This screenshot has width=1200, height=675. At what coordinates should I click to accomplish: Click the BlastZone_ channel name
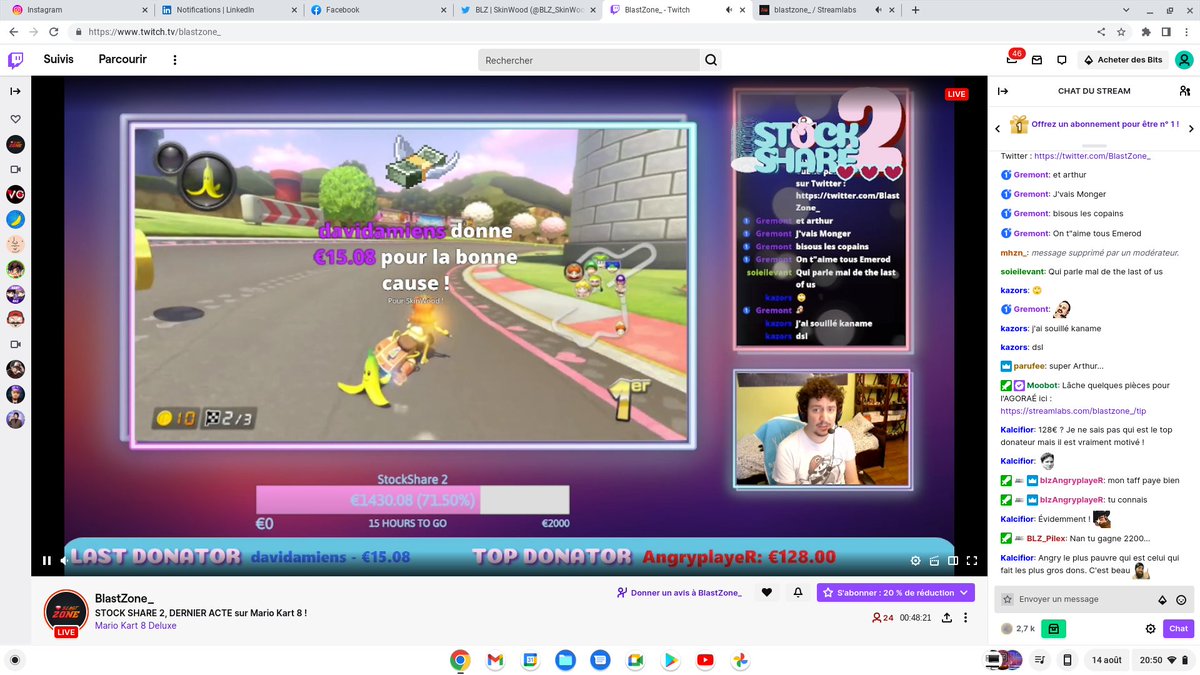(x=124, y=598)
